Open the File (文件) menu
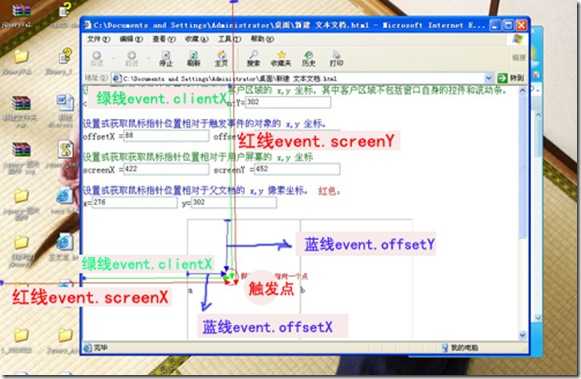This screenshot has width=581, height=379. tap(99, 39)
